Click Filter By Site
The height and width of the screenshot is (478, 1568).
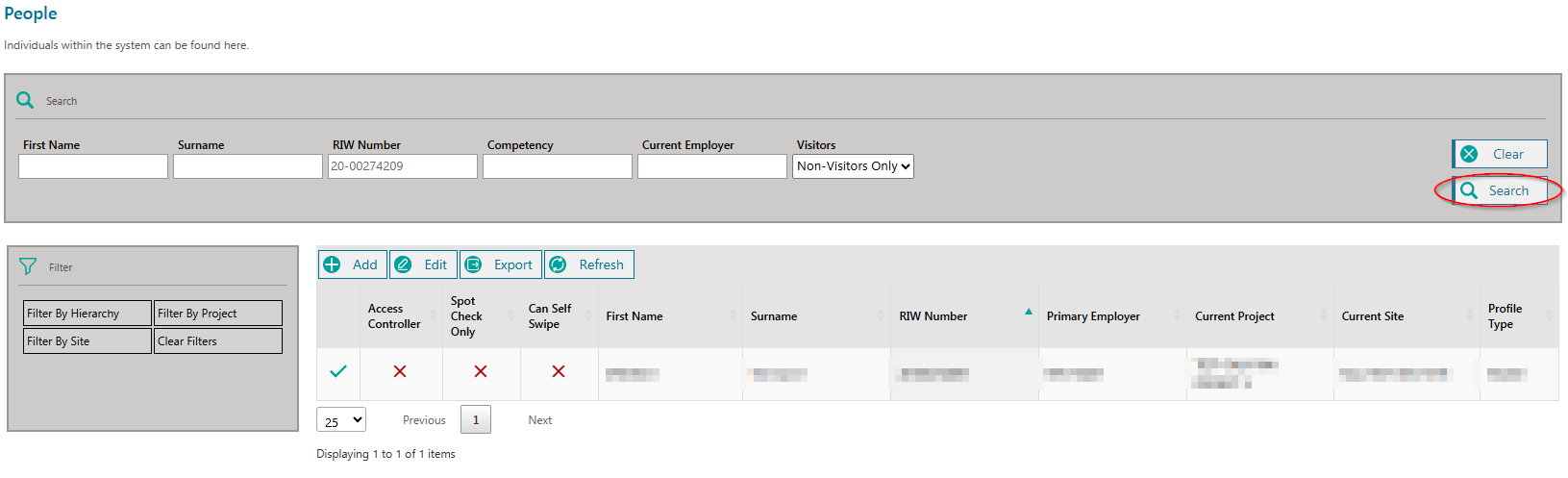(87, 341)
